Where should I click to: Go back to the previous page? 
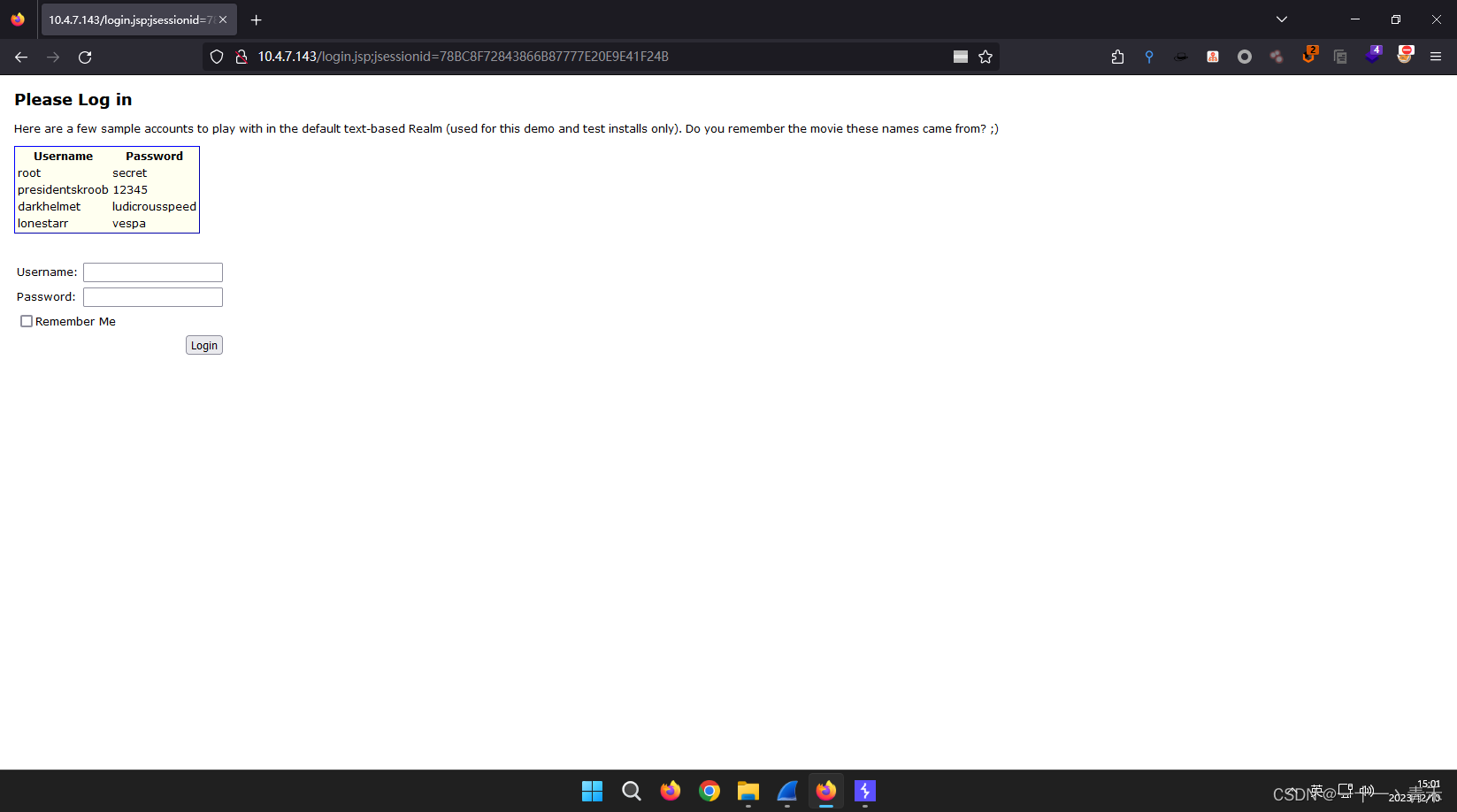(x=21, y=57)
